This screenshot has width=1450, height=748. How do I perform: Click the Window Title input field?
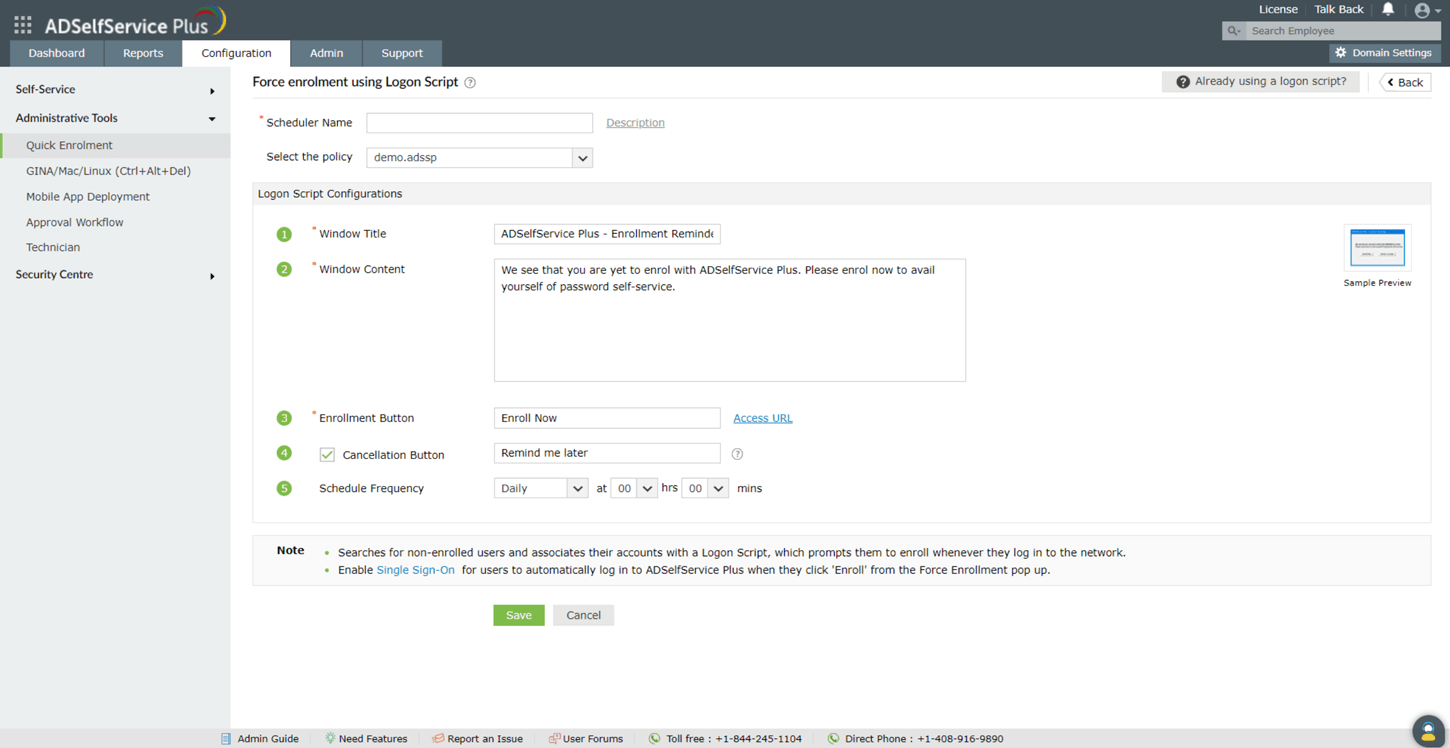pos(607,234)
